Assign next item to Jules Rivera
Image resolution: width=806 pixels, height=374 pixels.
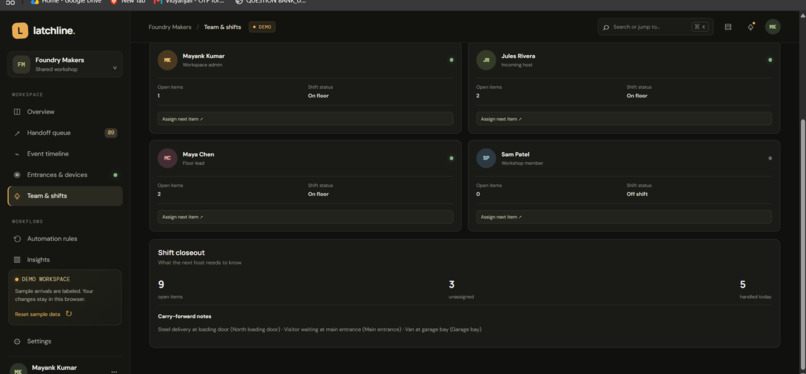click(x=624, y=119)
